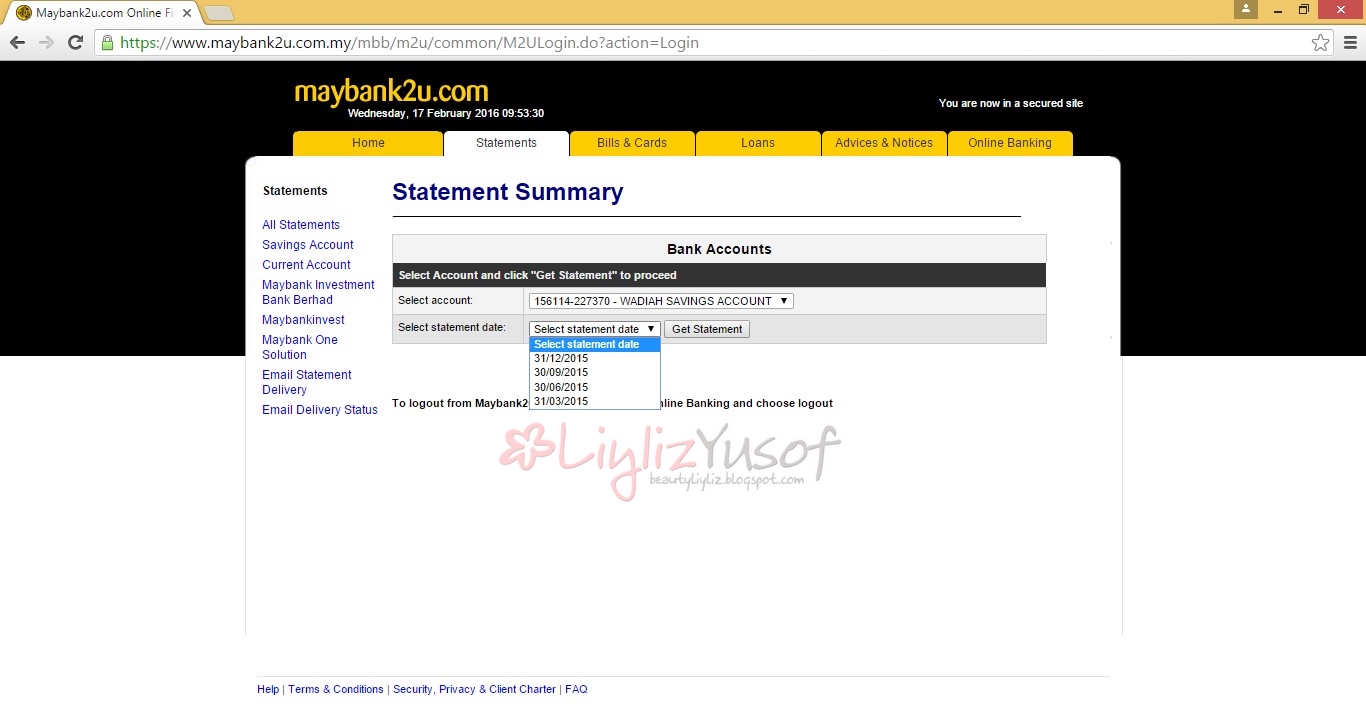The image size is (1366, 728).
Task: Click the maybank2u.com logo
Action: coord(391,91)
